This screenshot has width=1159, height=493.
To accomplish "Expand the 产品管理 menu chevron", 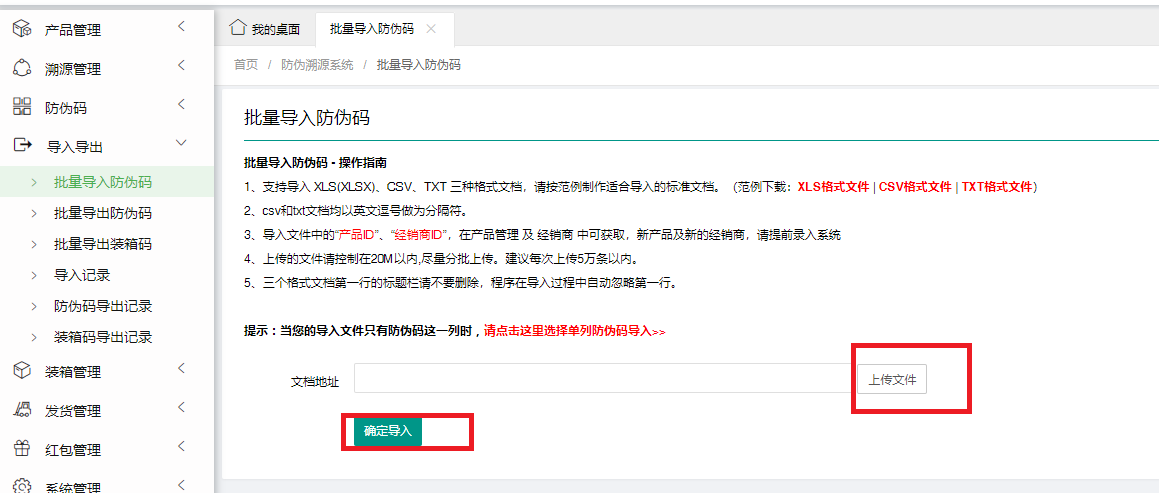I will point(181,27).
